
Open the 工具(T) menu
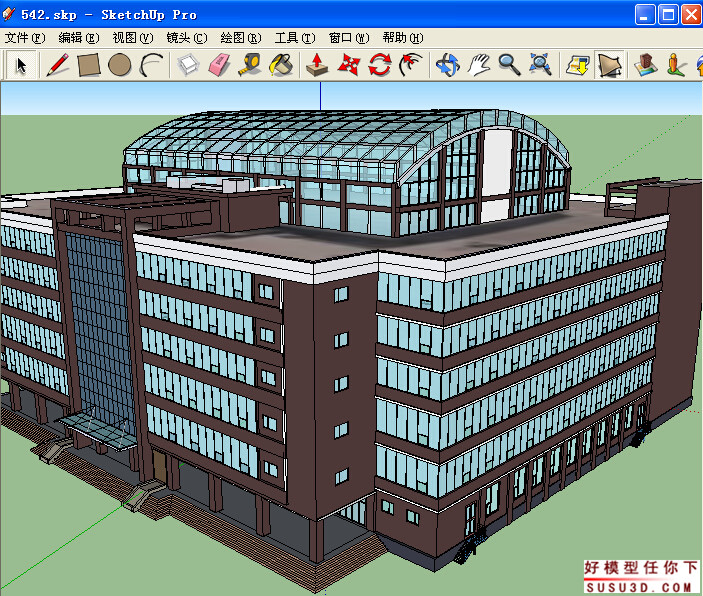pos(295,38)
